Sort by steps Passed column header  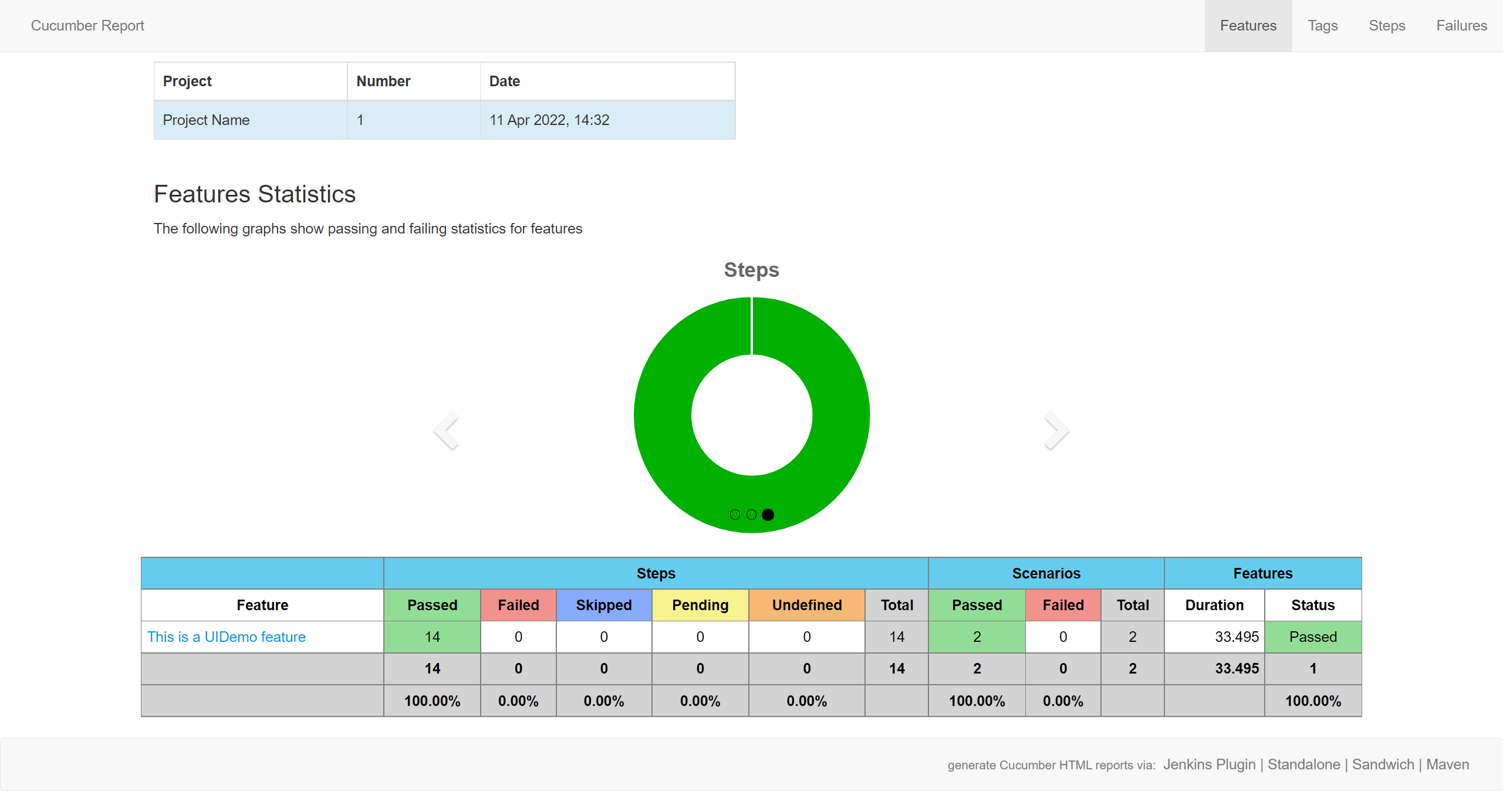pos(432,605)
